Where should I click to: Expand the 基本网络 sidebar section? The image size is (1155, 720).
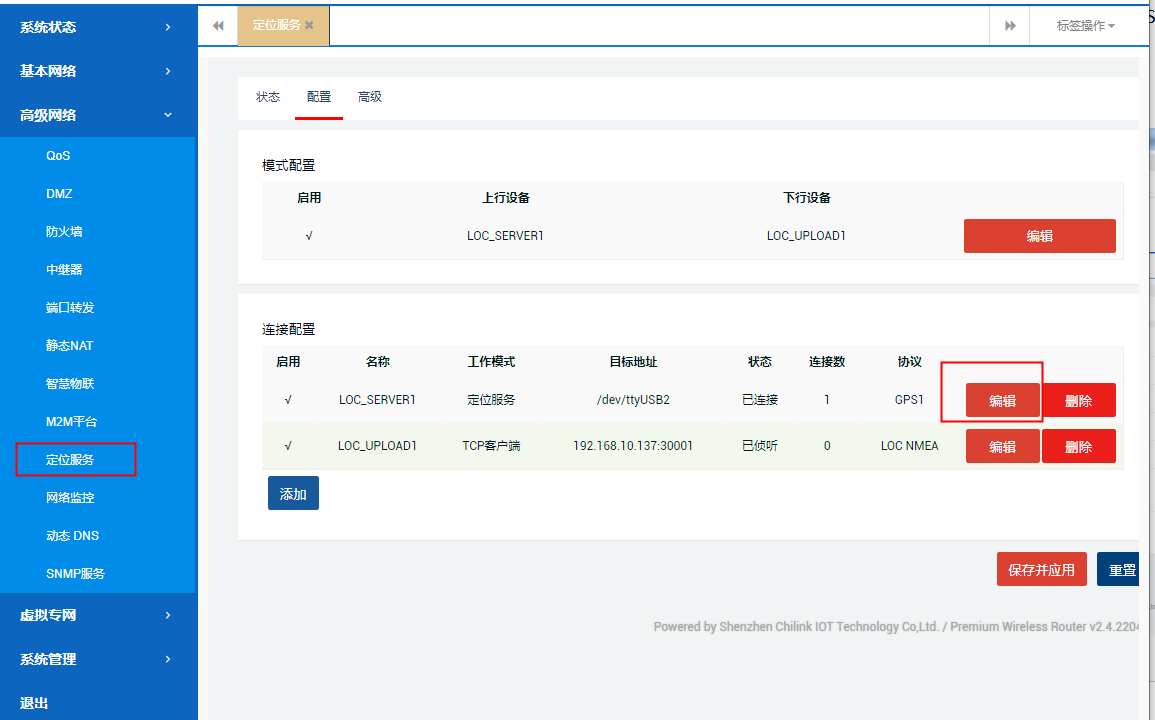97,71
